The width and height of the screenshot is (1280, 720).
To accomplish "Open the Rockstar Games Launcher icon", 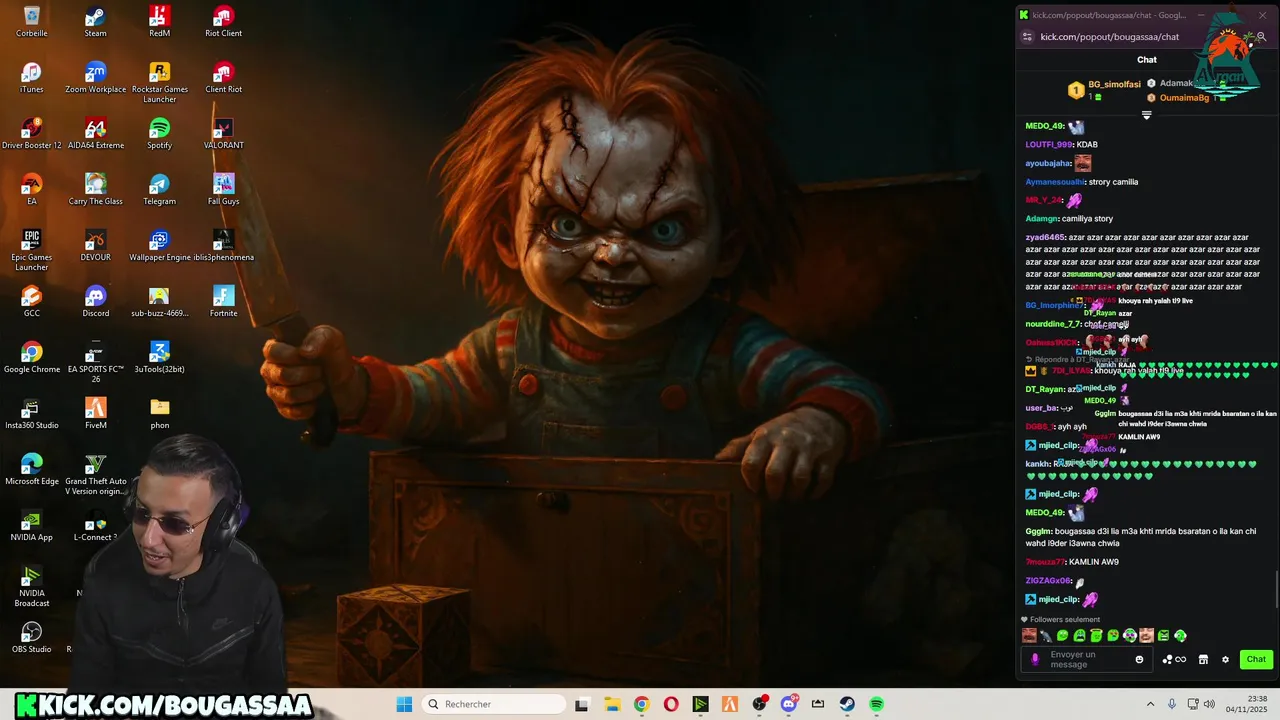I will point(159,82).
